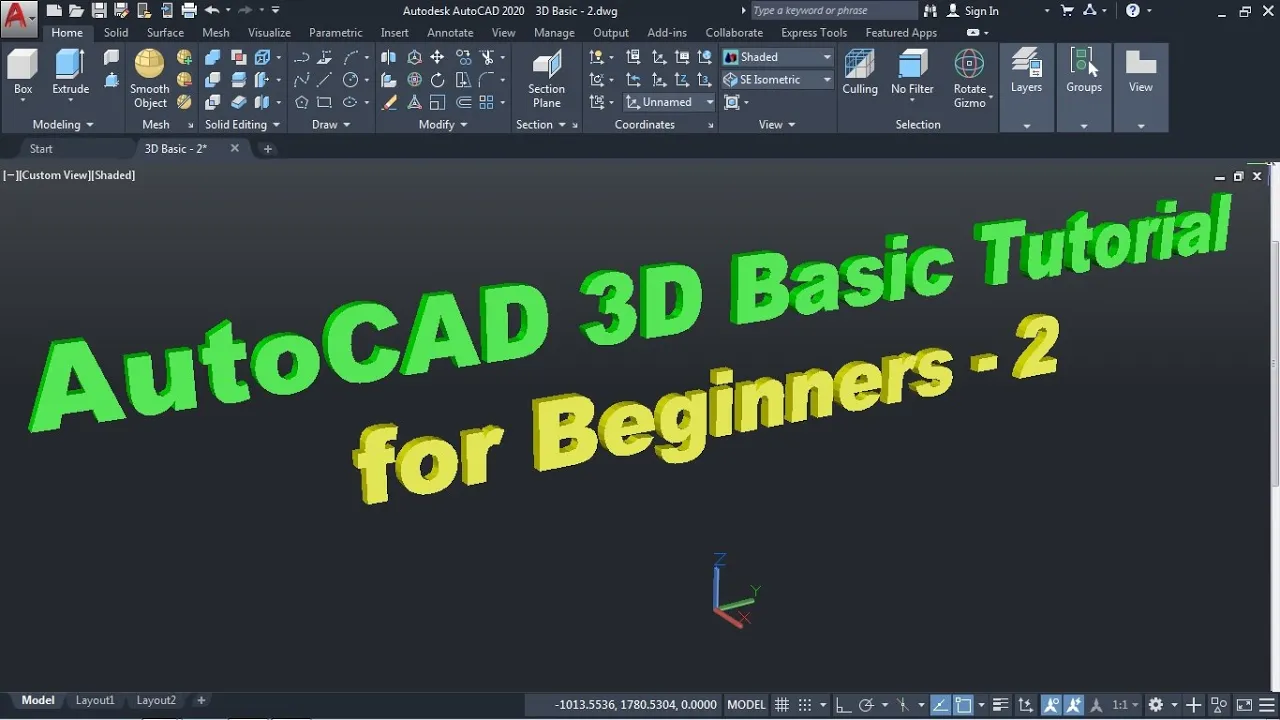Switch to the Start file tab
The width and height of the screenshot is (1280, 720).
[41, 148]
